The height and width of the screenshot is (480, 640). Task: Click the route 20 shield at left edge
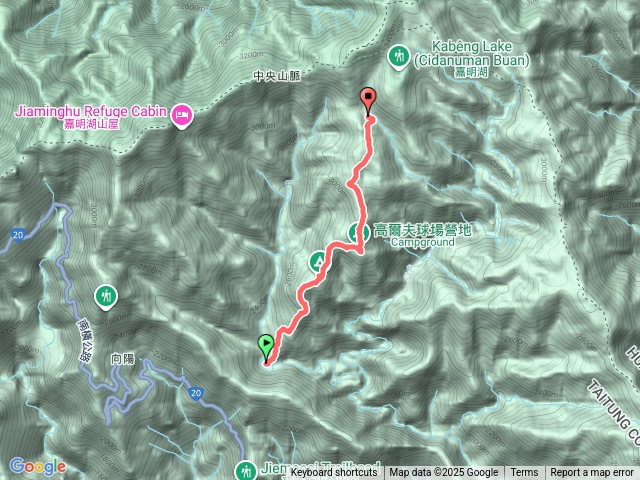[x=18, y=235]
